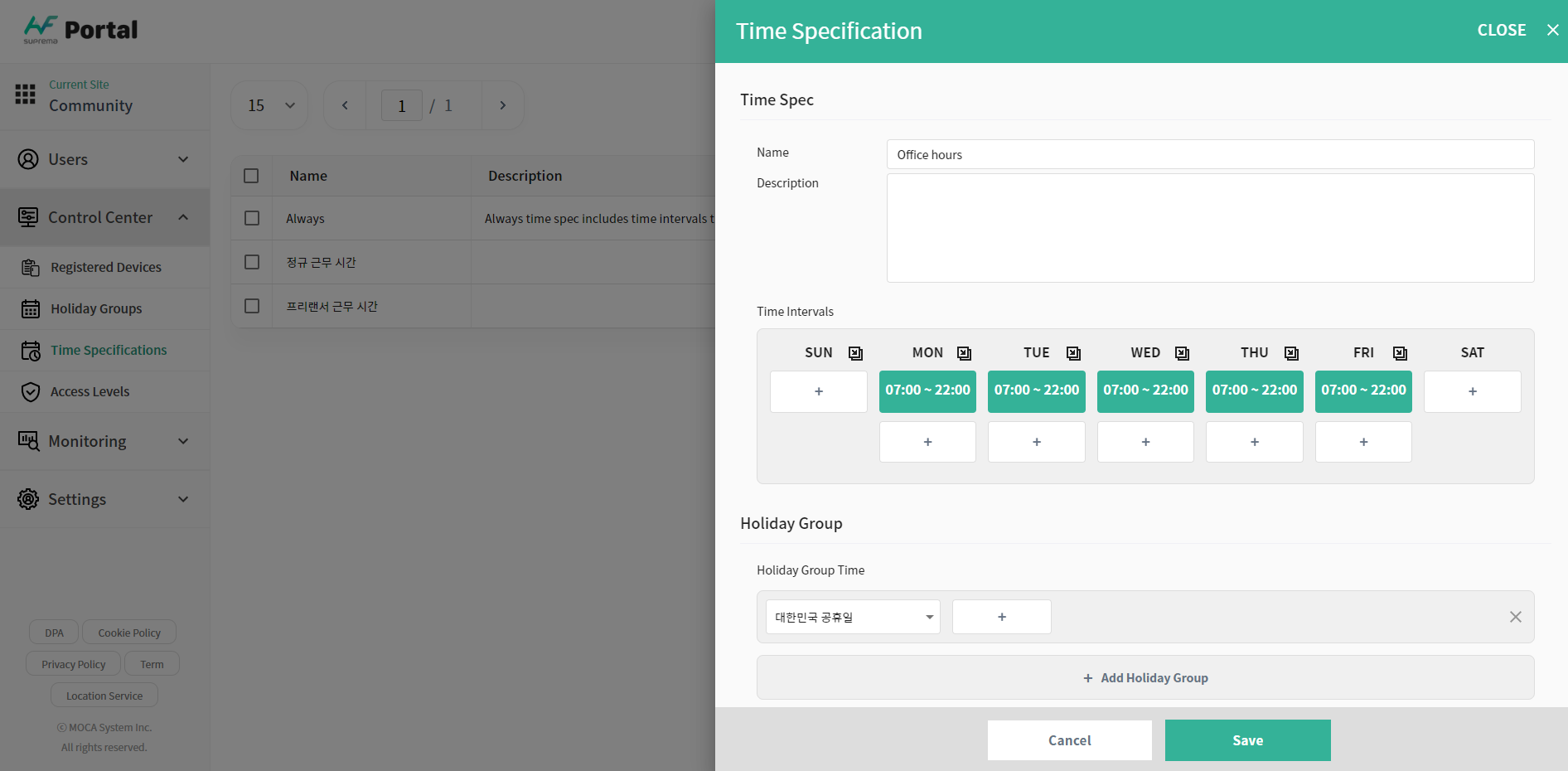Click the copy icon beside WED
The height and width of the screenshot is (771, 1568).
[1182, 353]
